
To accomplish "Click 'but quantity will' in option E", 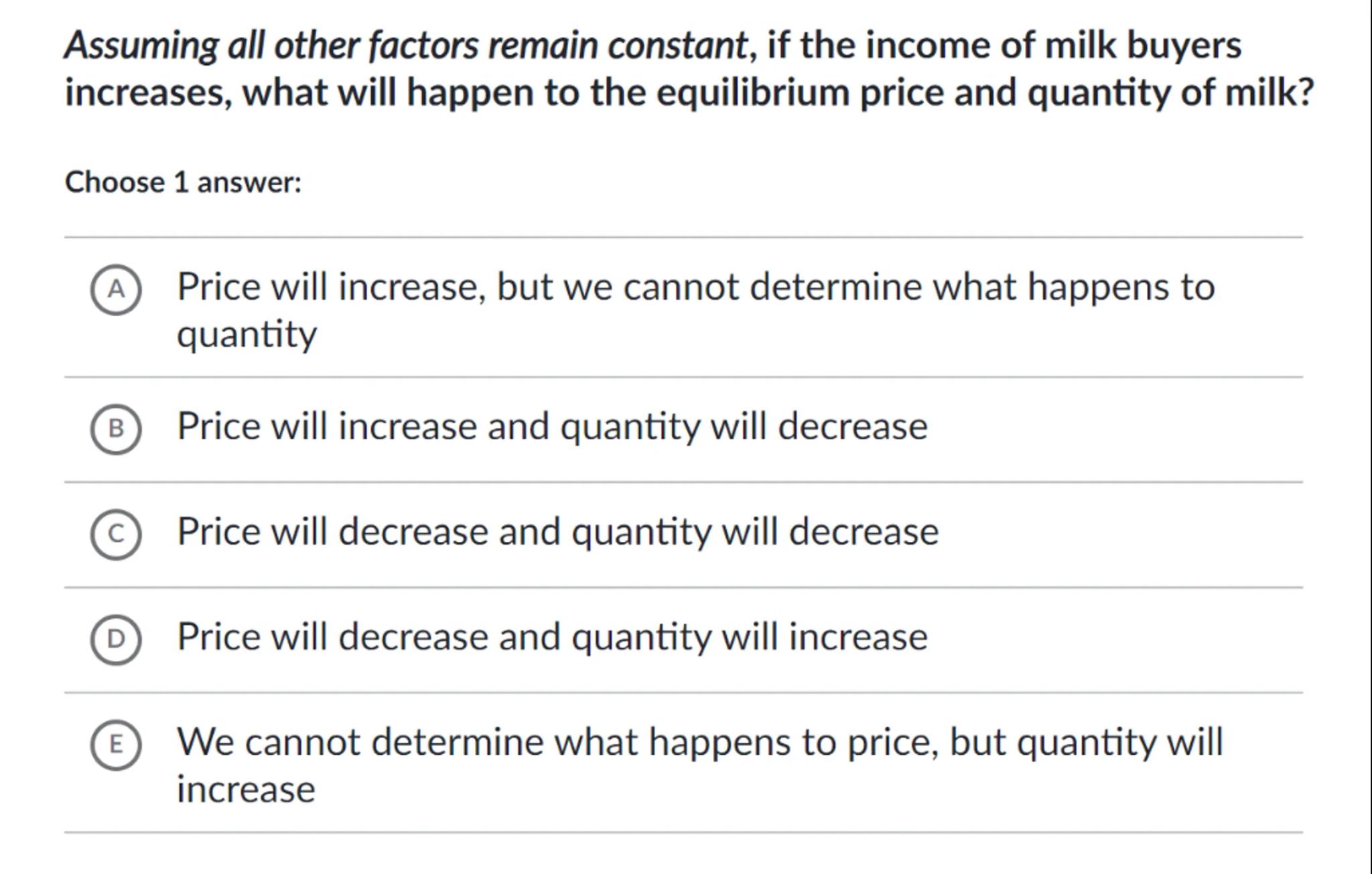I will coord(1086,742).
